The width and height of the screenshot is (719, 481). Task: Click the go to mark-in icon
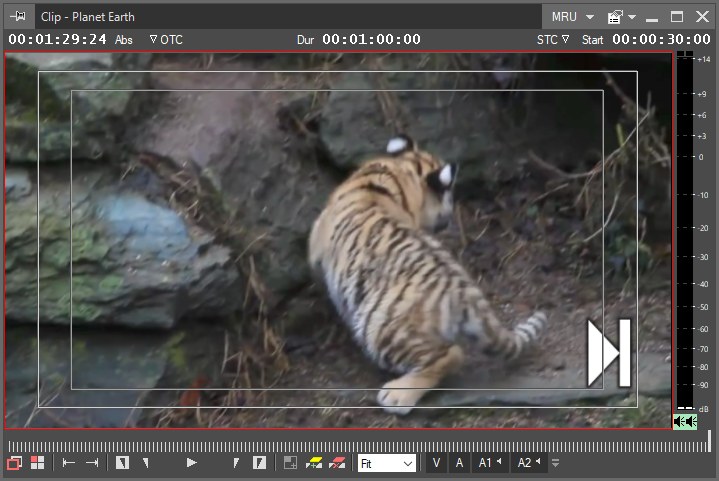(x=68, y=463)
